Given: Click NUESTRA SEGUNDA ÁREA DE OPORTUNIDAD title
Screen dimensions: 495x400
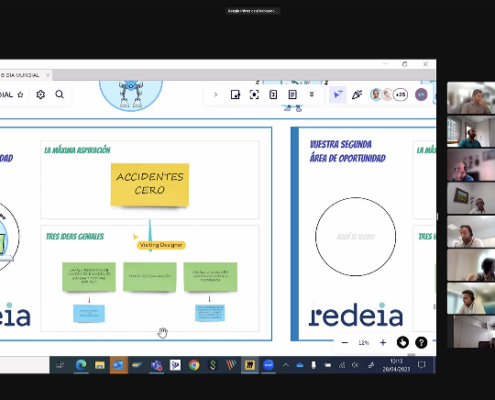Looking at the screenshot, I should coord(348,151).
